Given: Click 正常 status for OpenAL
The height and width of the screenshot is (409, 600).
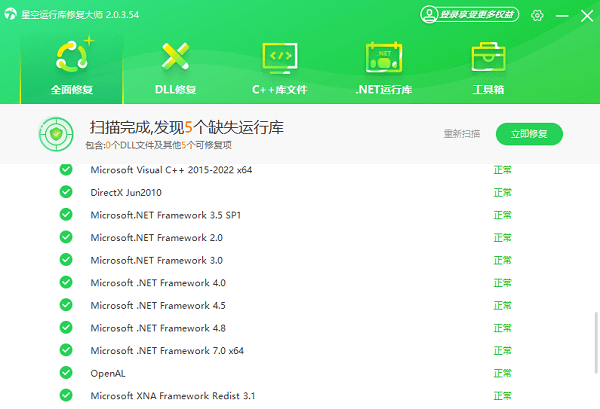Looking at the screenshot, I should coord(502,373).
